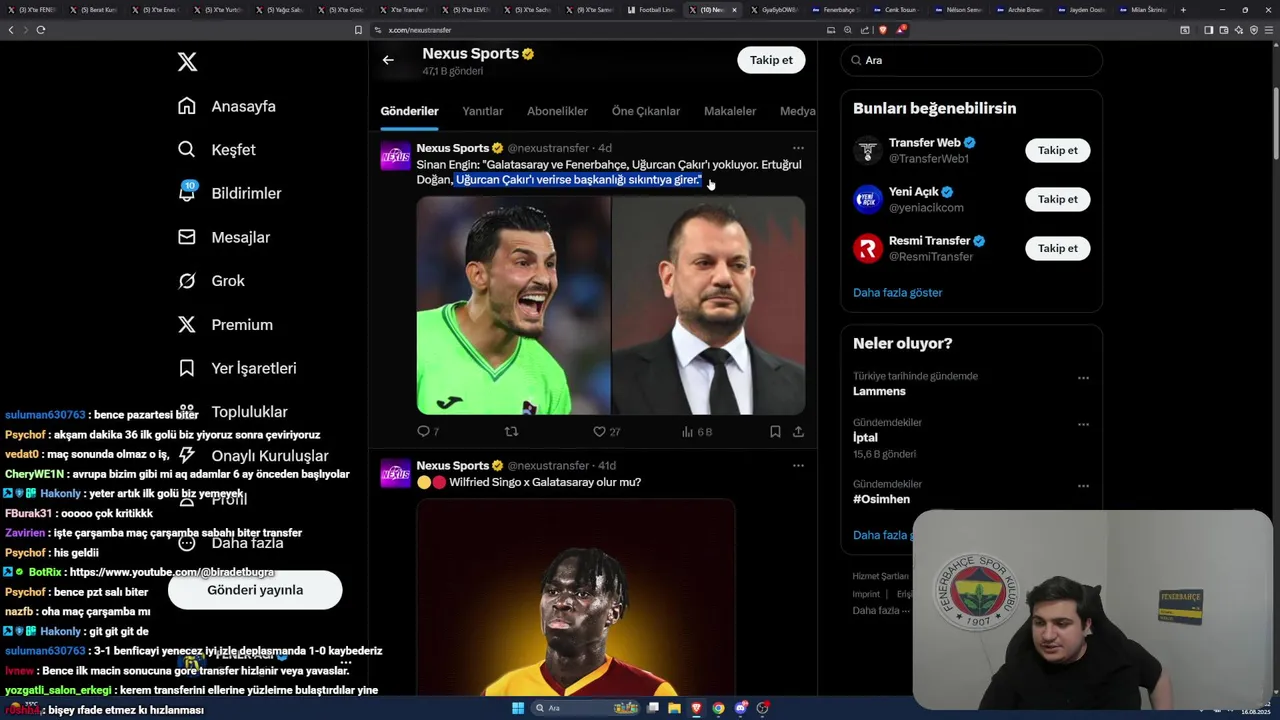
Task: Open options for the Lammens trend
Action: [x=1083, y=378]
